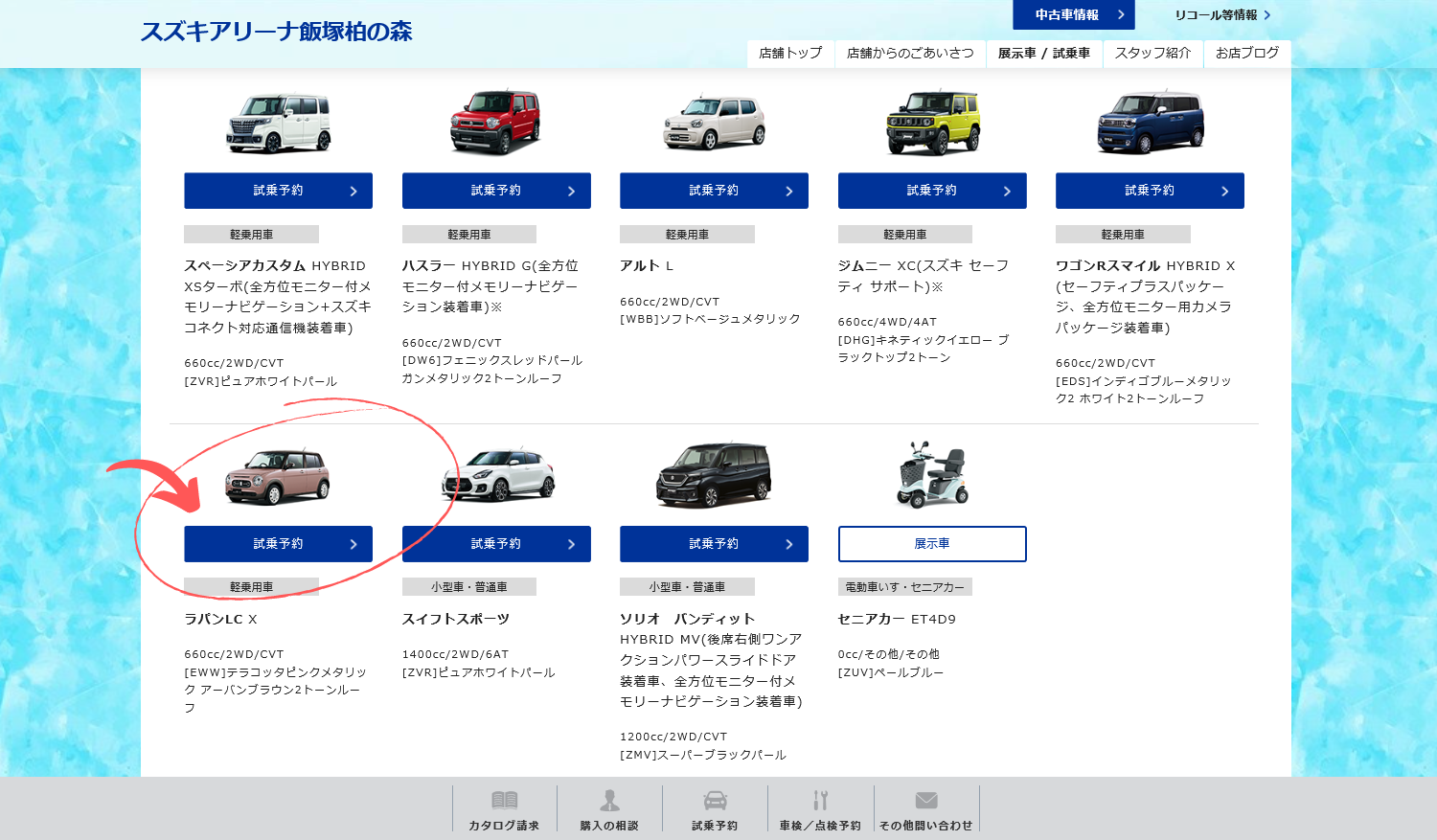Click the arrow on Alto L's 試乗予約 button
This screenshot has height=840, width=1437.
tap(789, 191)
